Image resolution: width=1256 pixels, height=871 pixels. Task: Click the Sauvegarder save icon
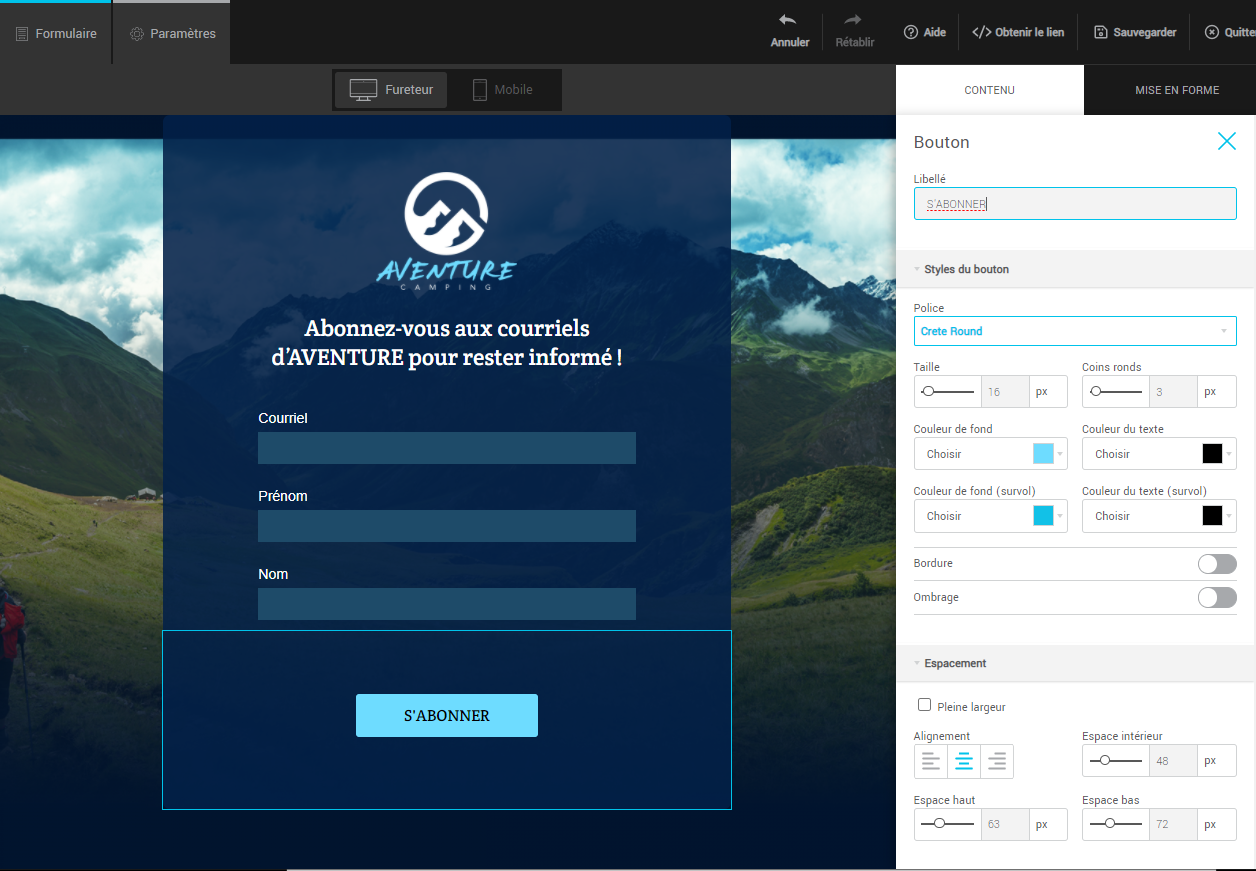(x=1101, y=32)
